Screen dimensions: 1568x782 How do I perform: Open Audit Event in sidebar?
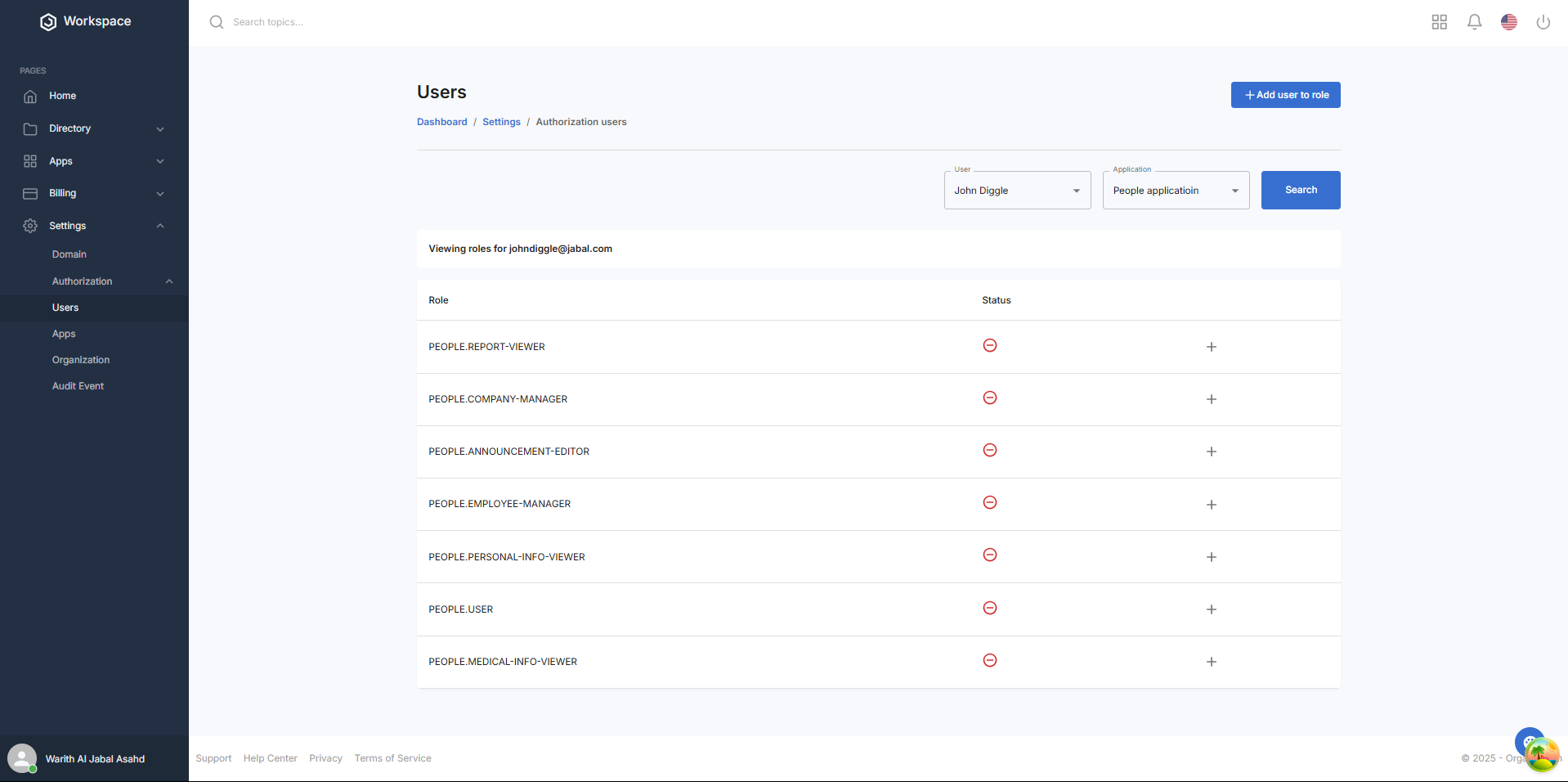(x=78, y=386)
